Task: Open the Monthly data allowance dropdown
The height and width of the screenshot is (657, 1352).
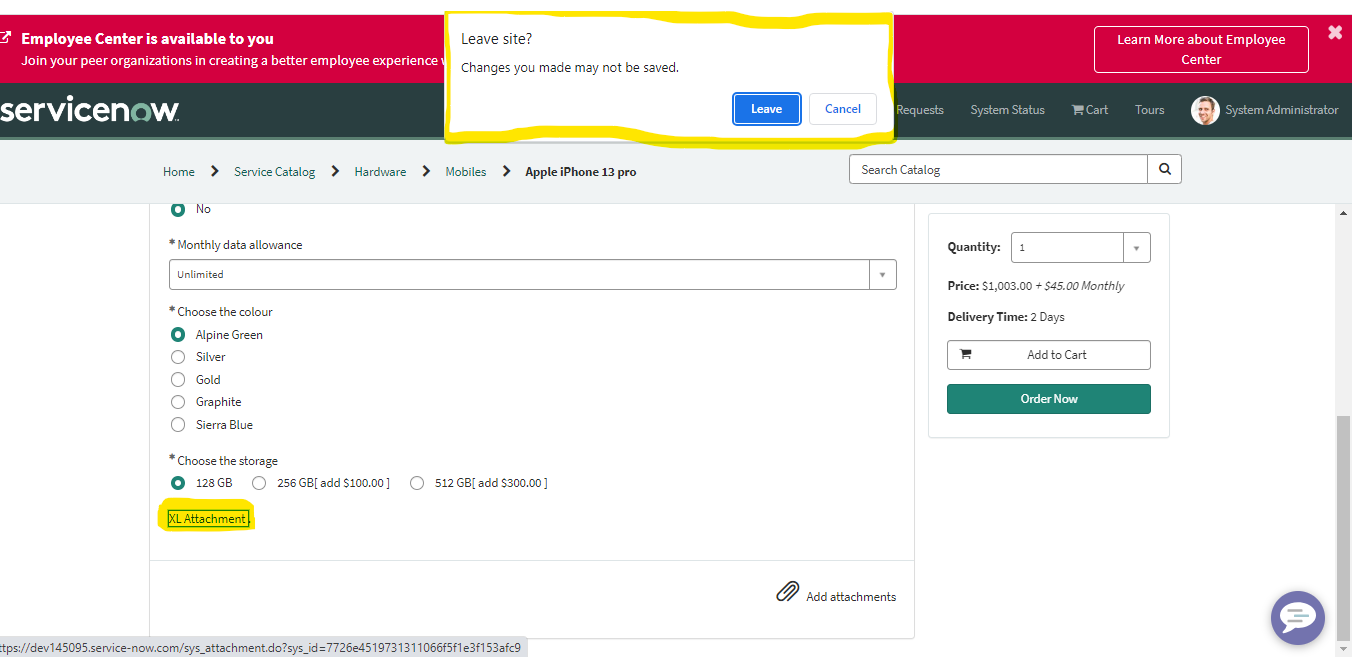Action: (533, 274)
